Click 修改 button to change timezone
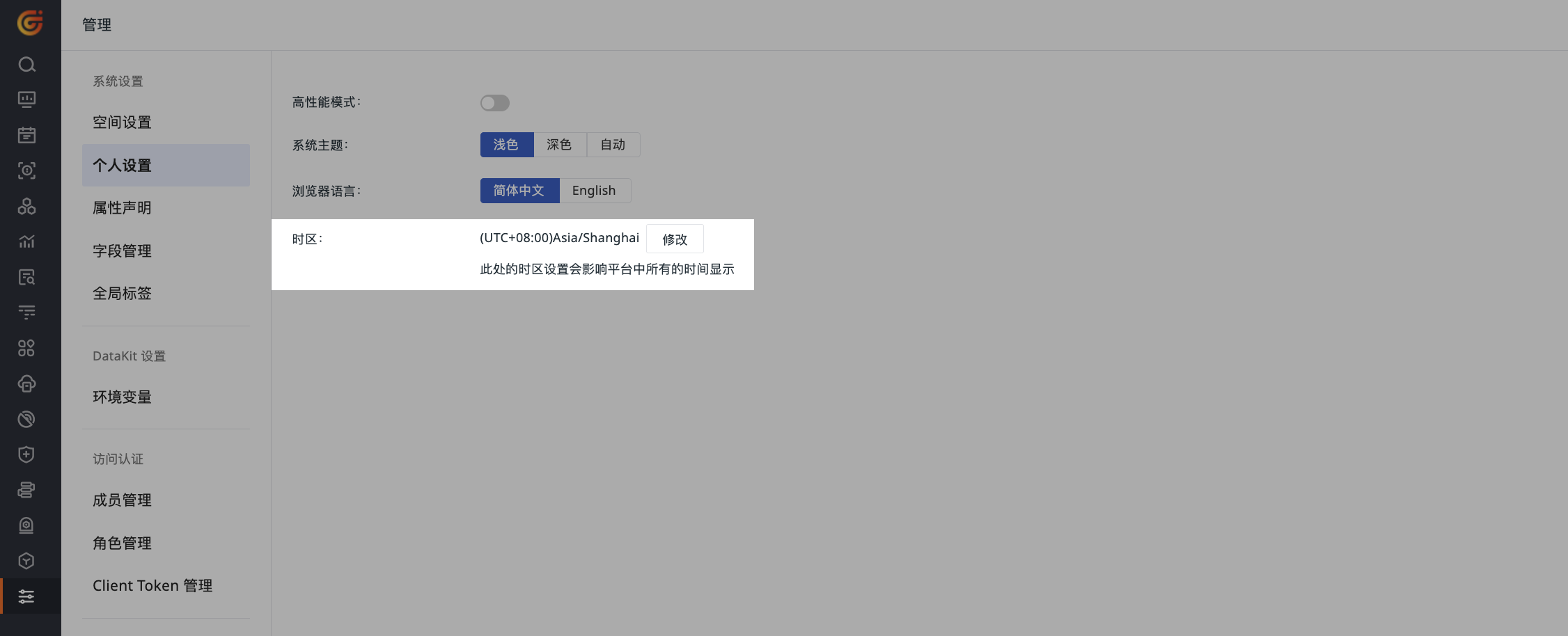 coord(675,239)
